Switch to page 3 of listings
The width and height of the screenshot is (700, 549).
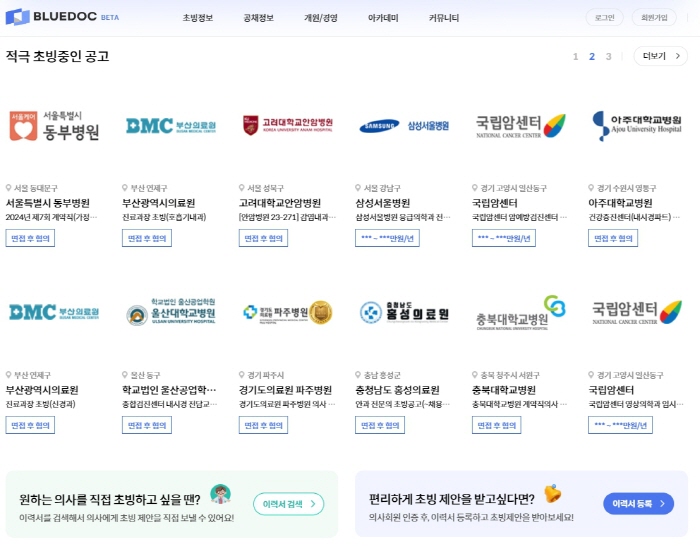(608, 56)
